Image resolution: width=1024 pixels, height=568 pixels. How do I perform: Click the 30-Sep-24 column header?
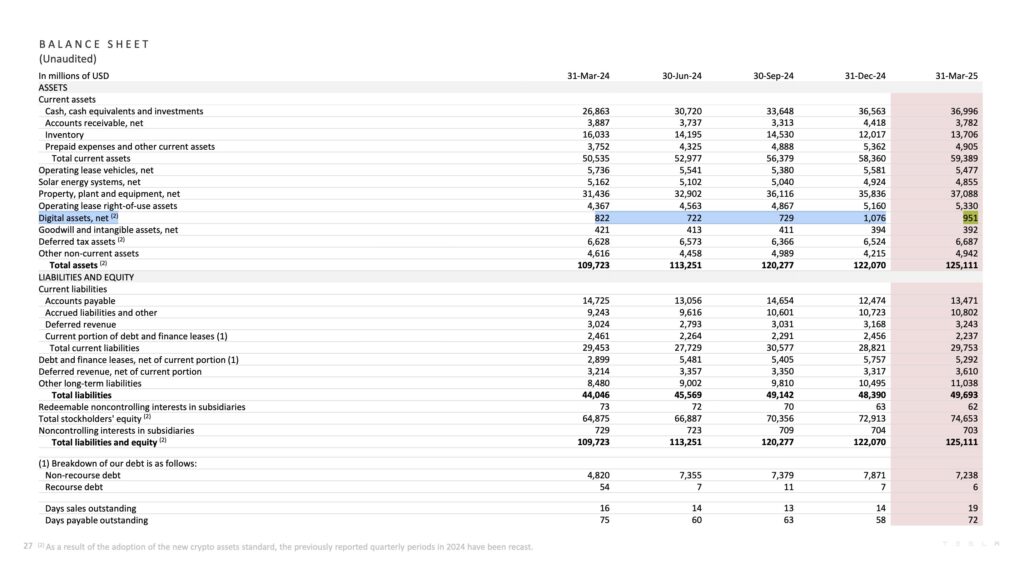click(773, 76)
